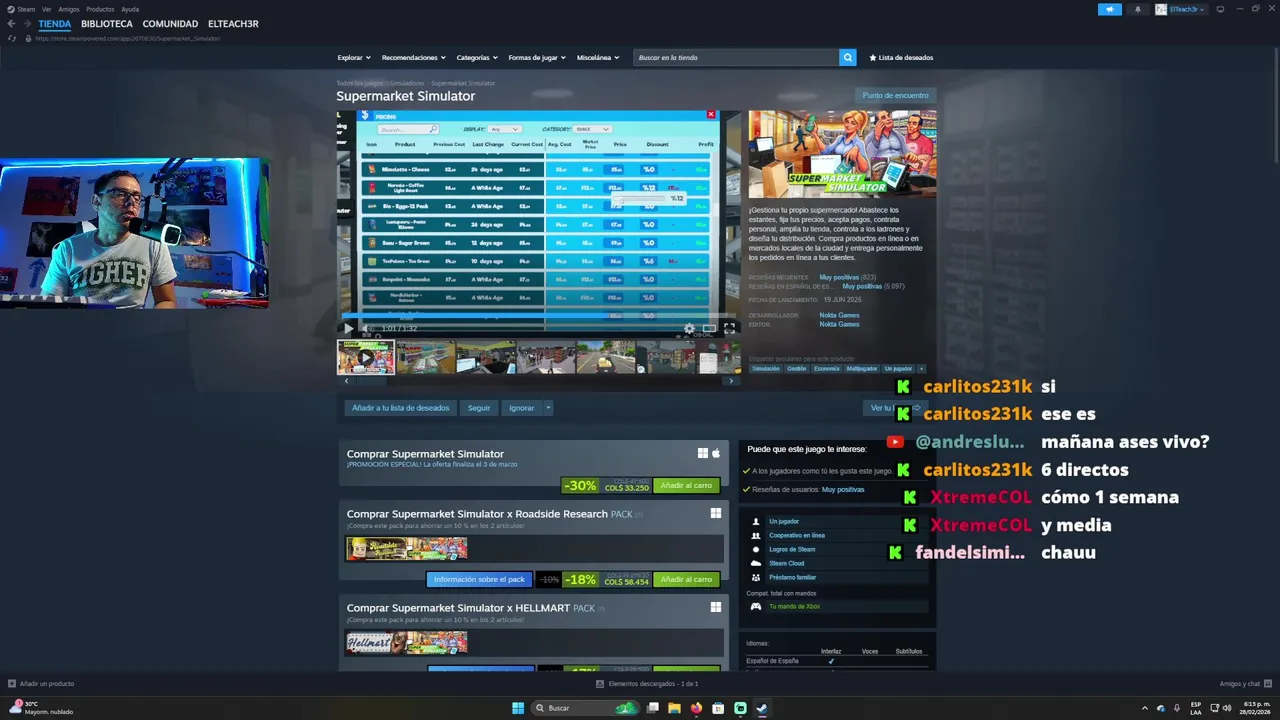Click the Seguir button
This screenshot has width=1280, height=720.
[x=479, y=408]
